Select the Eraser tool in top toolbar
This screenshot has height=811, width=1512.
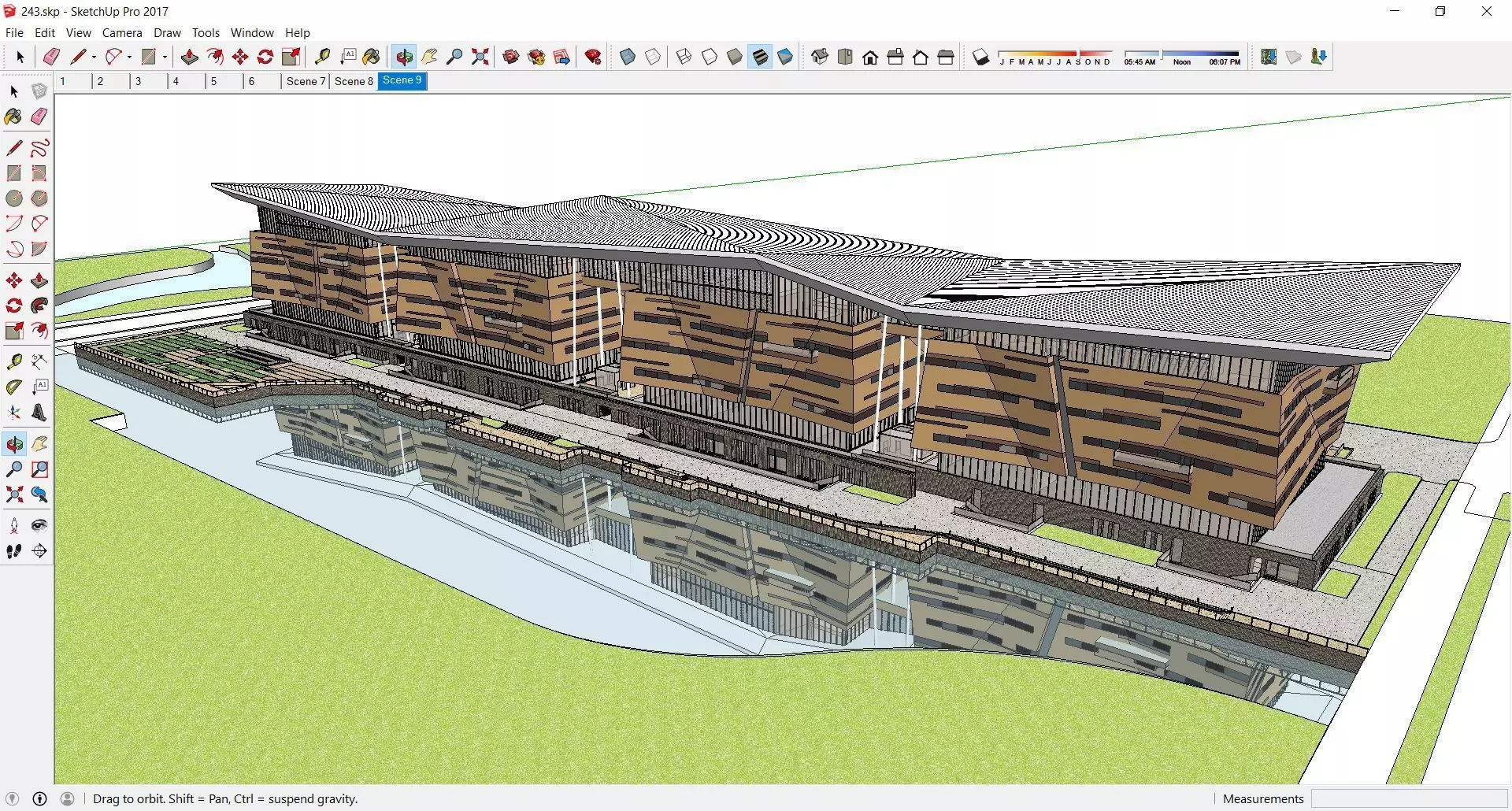tap(51, 57)
